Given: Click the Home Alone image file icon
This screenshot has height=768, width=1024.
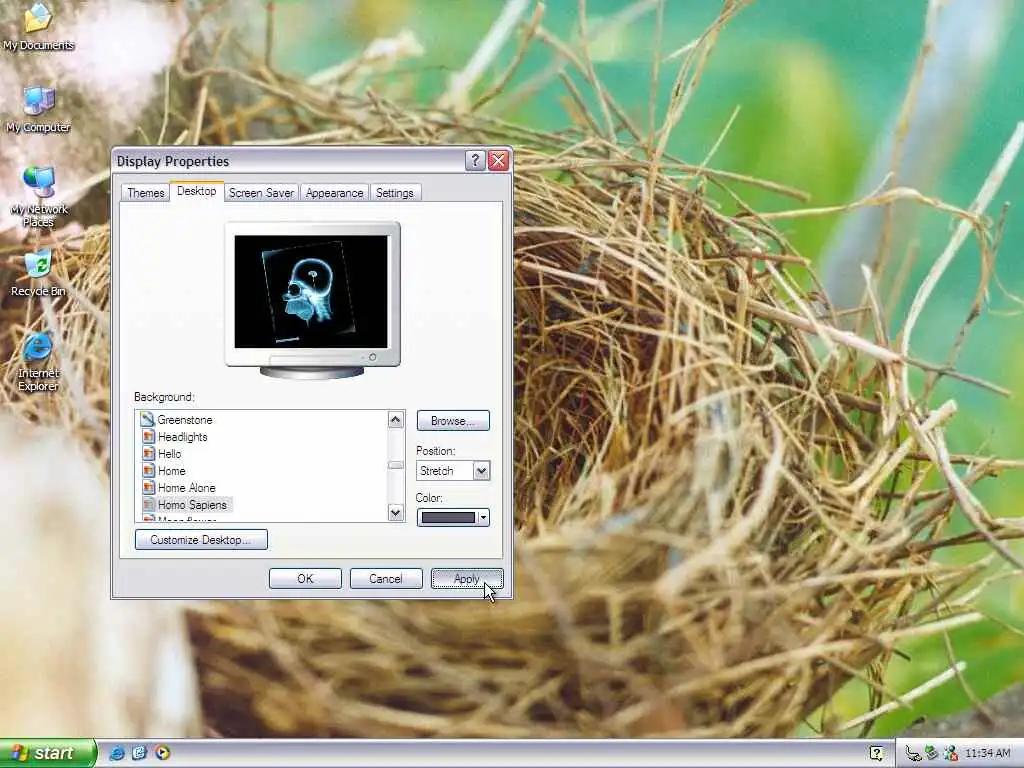Looking at the screenshot, I should tap(148, 487).
